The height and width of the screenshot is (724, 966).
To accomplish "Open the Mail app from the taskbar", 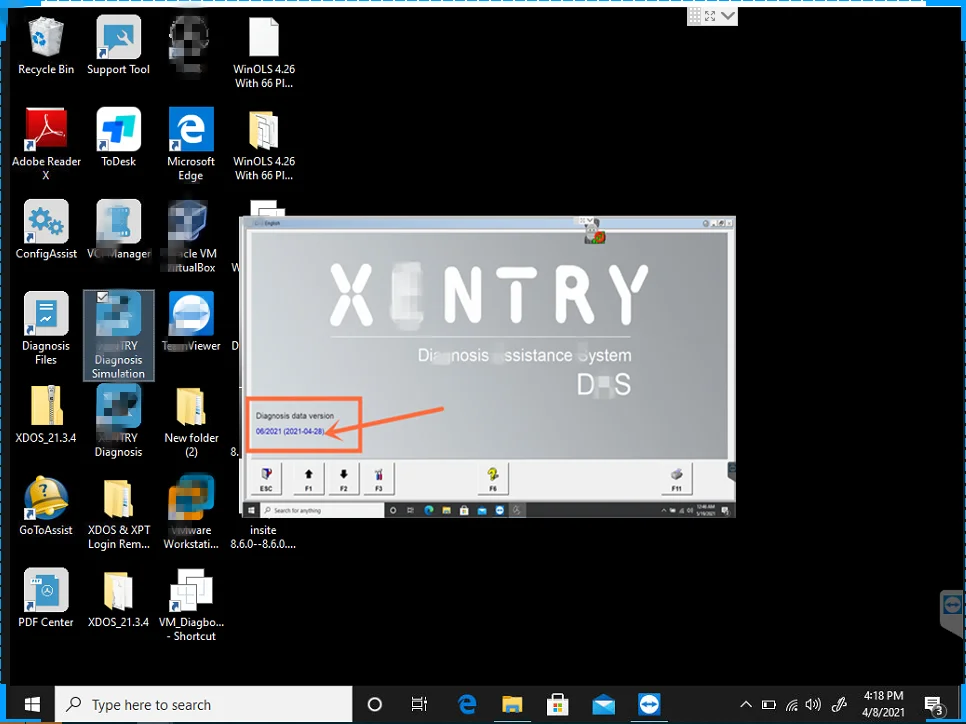I will coord(603,704).
